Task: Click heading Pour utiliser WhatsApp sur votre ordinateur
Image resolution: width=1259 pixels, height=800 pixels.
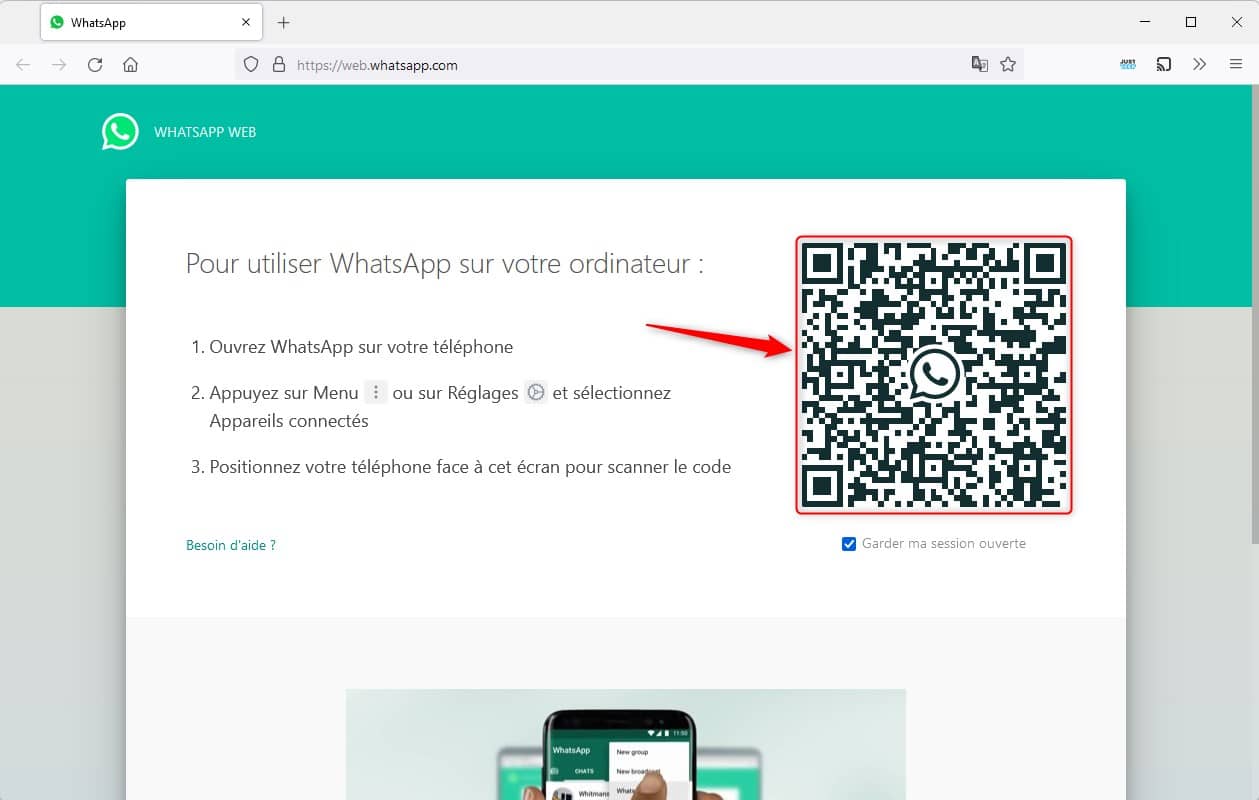Action: (x=445, y=264)
